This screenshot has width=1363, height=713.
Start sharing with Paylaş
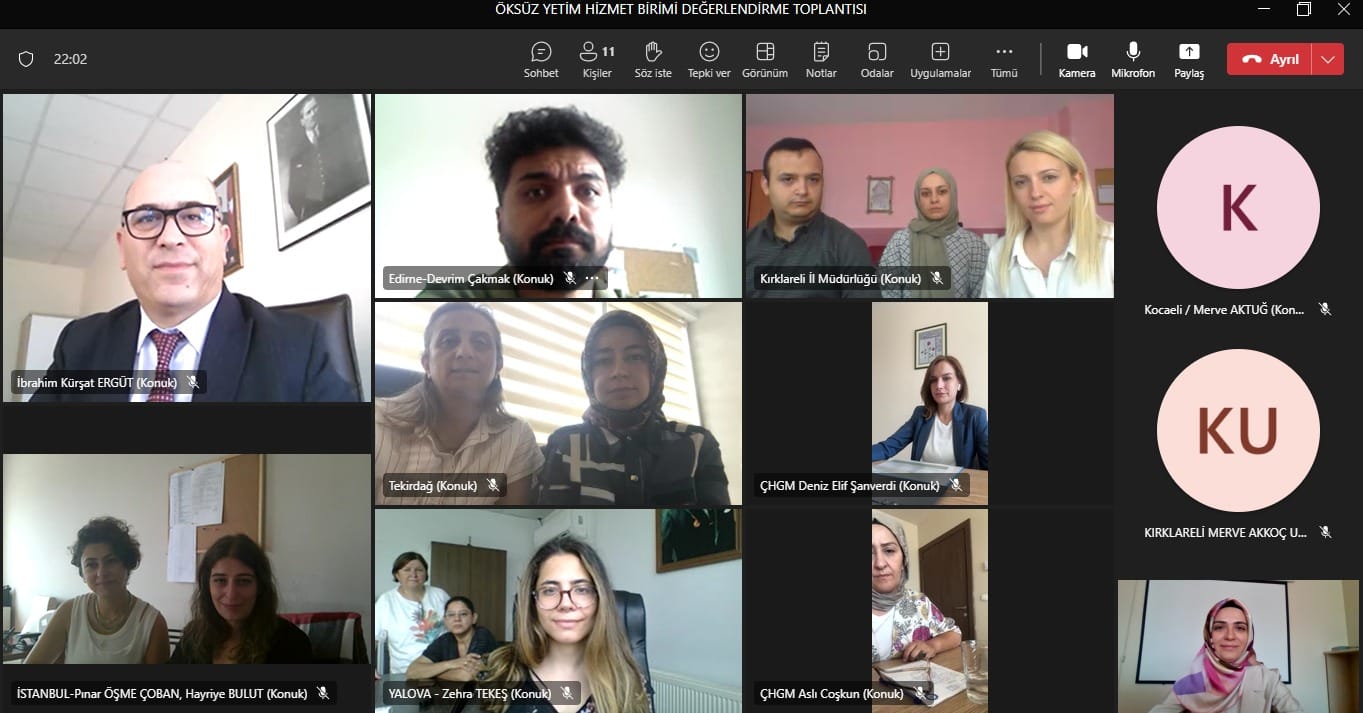pyautogui.click(x=1189, y=60)
